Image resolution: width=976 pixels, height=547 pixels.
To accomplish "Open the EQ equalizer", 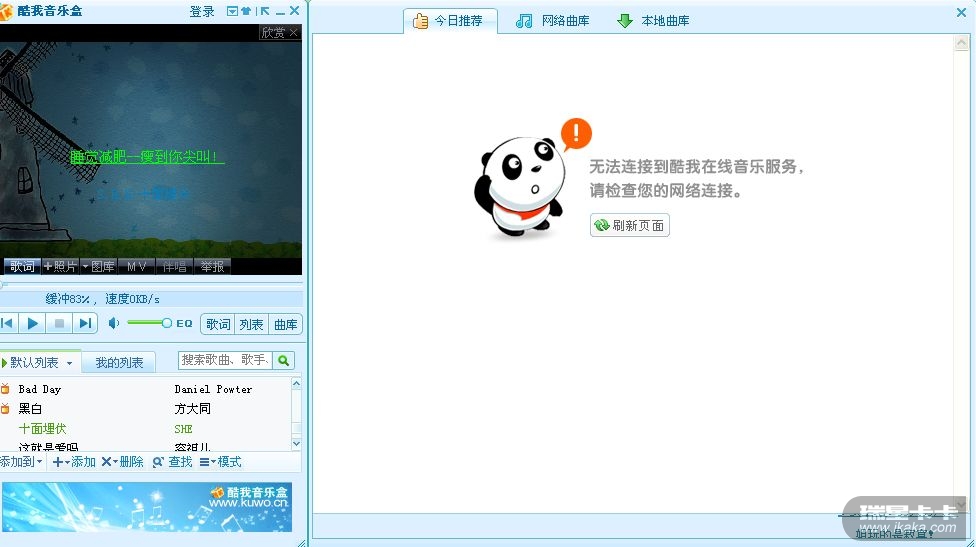I will [x=184, y=324].
